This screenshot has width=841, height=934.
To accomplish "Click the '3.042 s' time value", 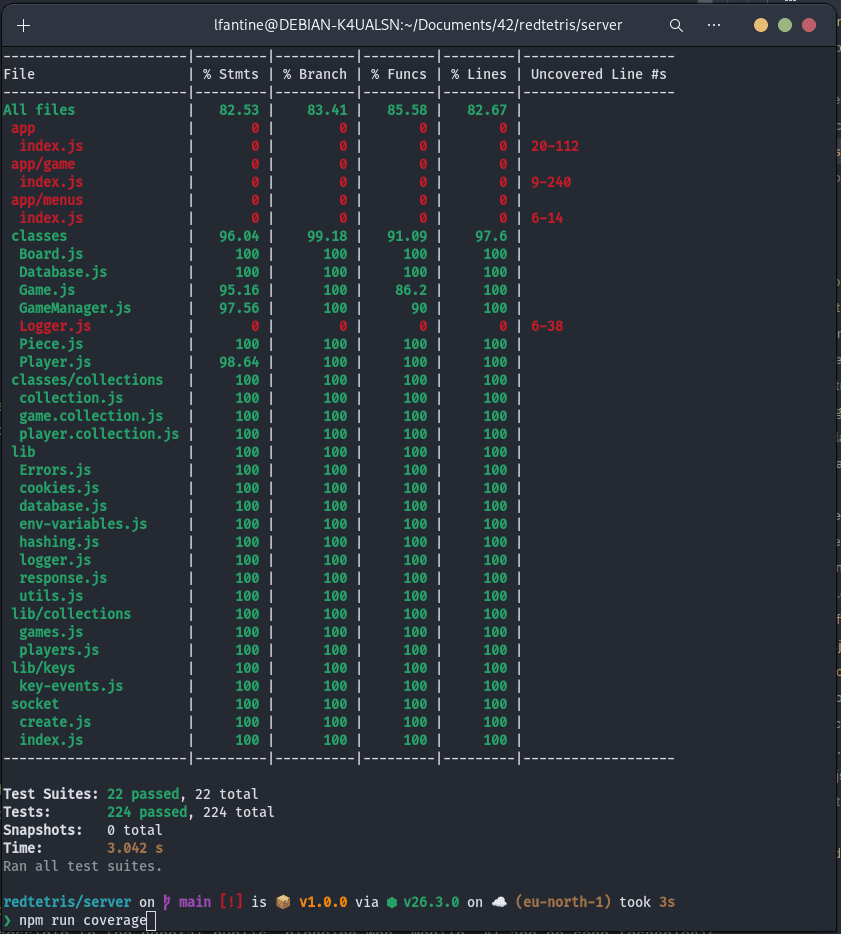I will click(135, 848).
